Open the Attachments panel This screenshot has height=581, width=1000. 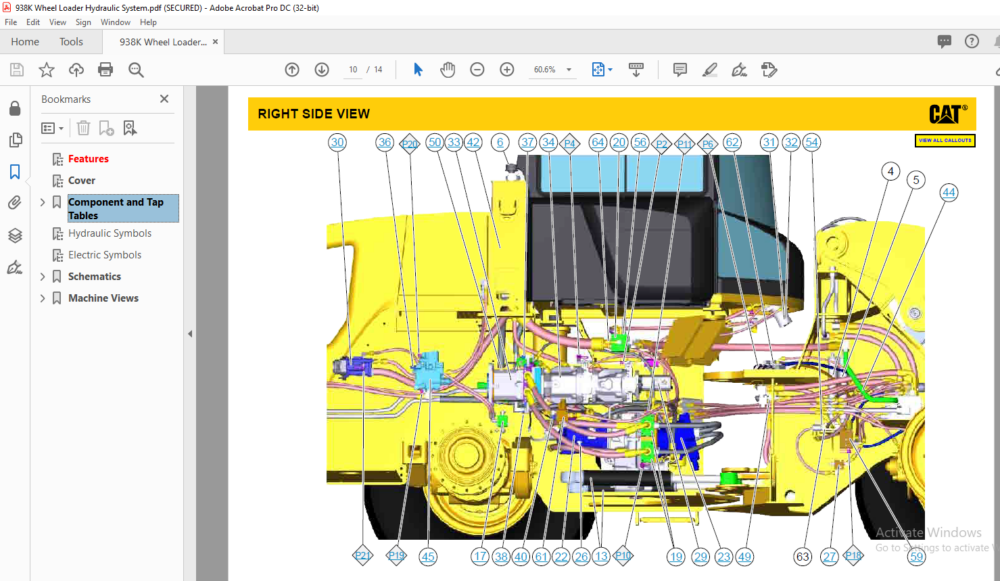(x=15, y=202)
